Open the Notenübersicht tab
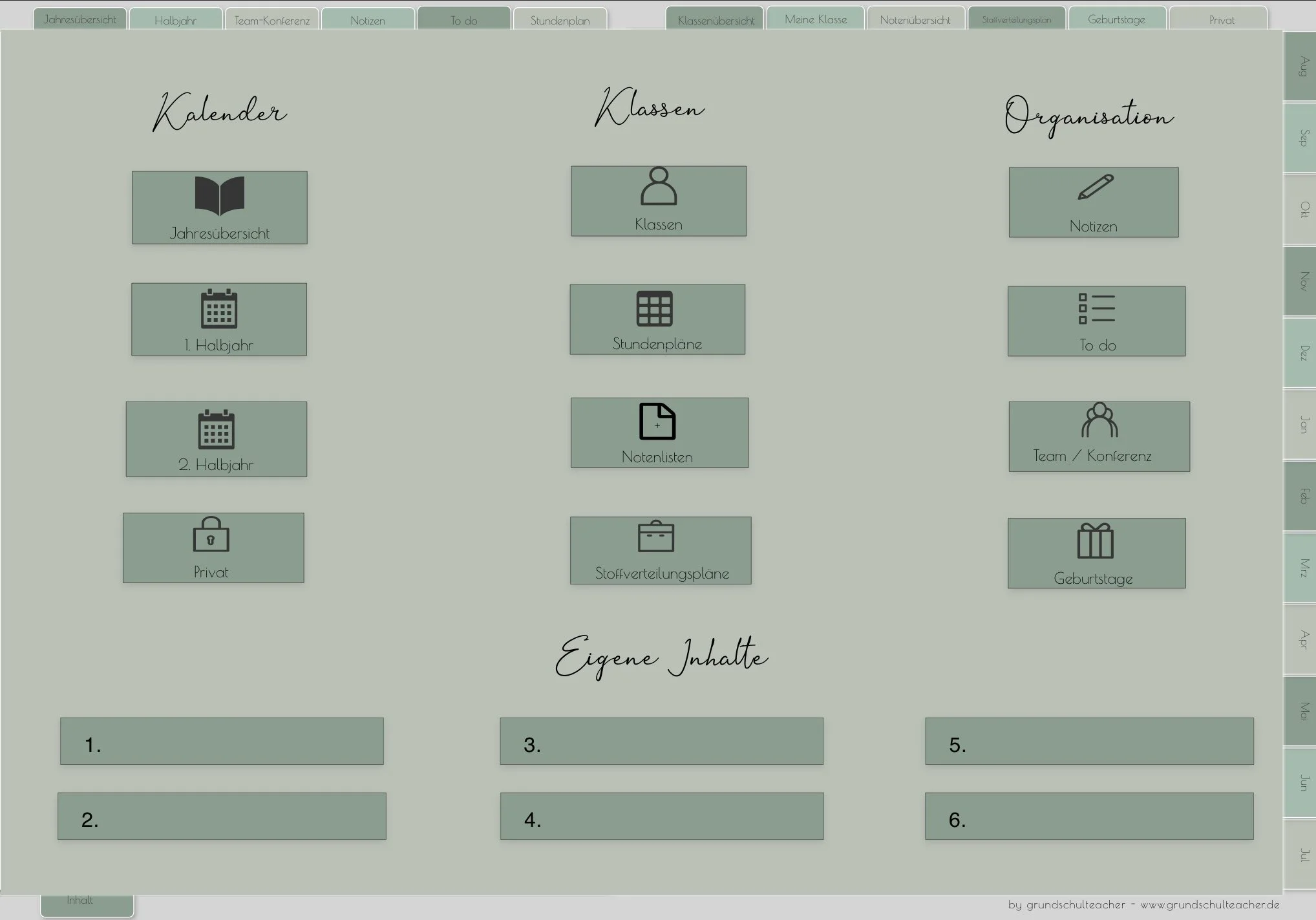Image resolution: width=1316 pixels, height=920 pixels. point(915,20)
